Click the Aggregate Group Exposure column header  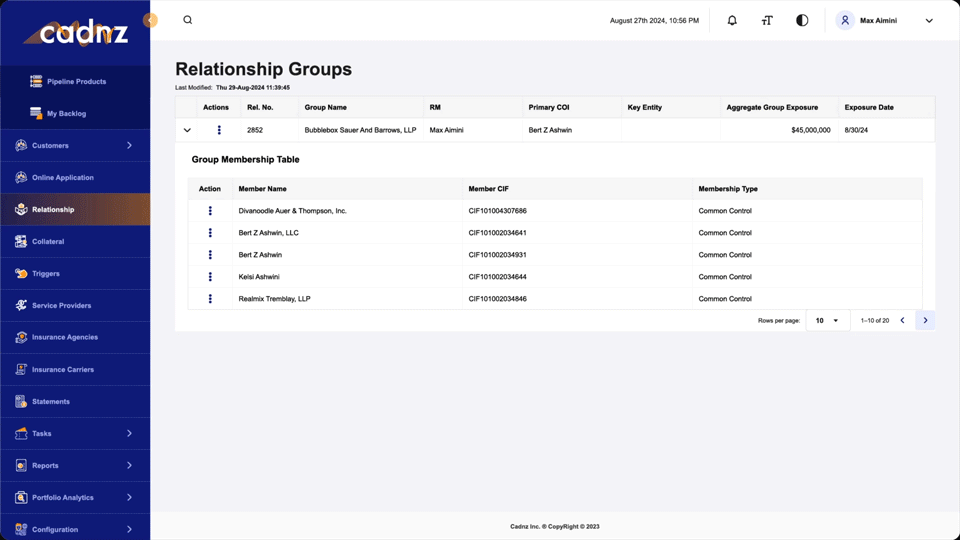click(773, 107)
